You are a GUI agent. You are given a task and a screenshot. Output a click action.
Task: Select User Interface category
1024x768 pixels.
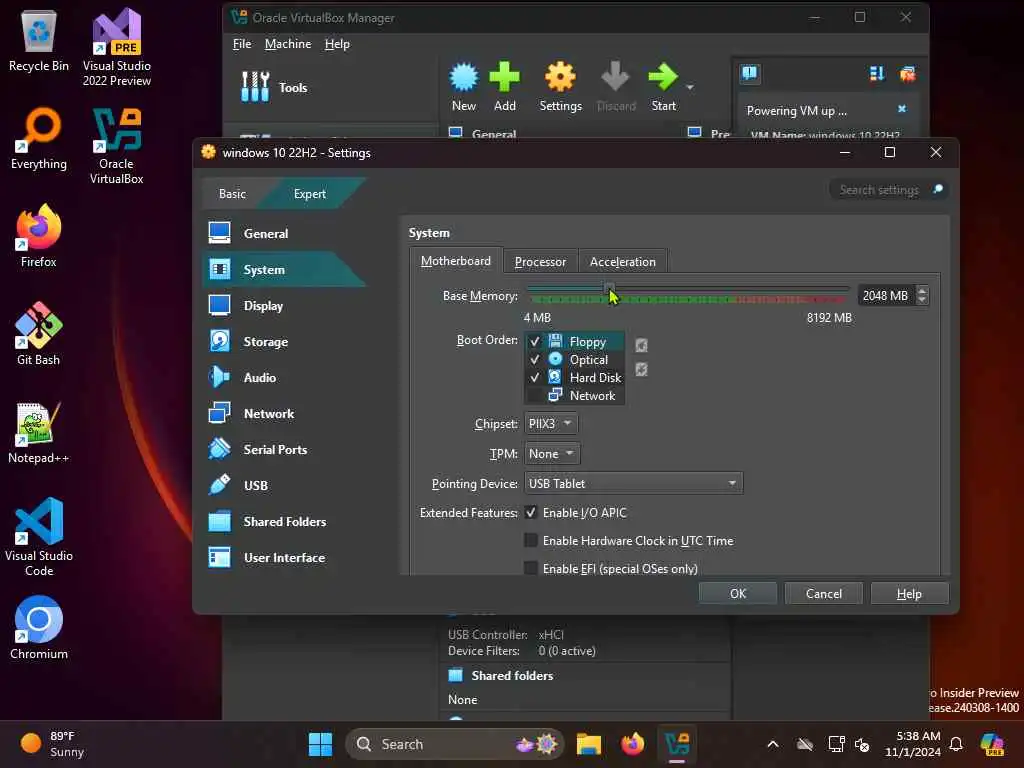(x=284, y=557)
